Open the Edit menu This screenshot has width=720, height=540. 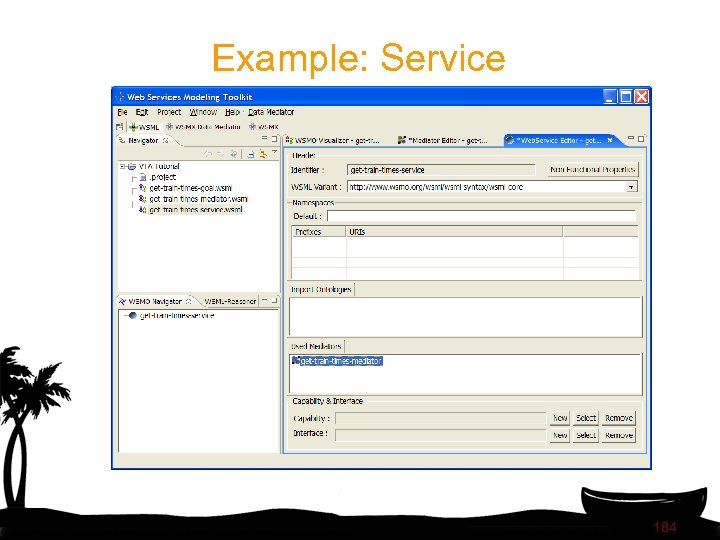(x=141, y=112)
